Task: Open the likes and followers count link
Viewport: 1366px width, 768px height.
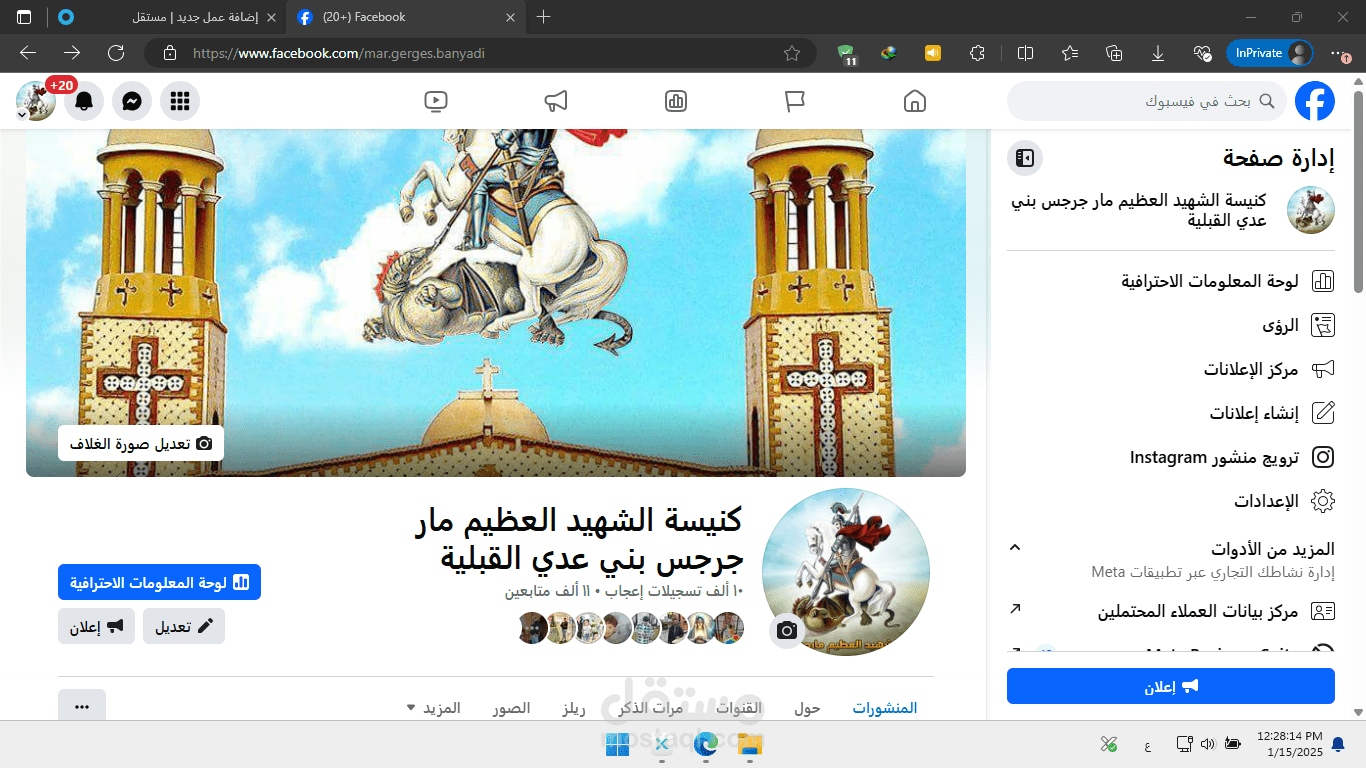Action: pos(624,592)
